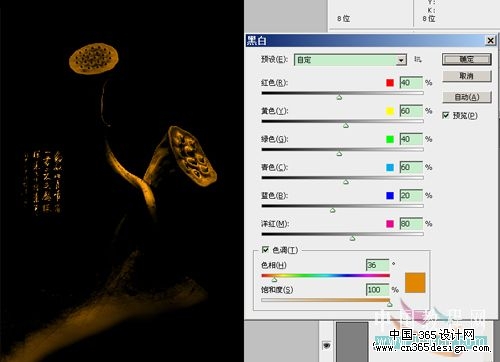Open the 预设 preset dropdown
Screen dimensions: 500x362
pos(350,60)
